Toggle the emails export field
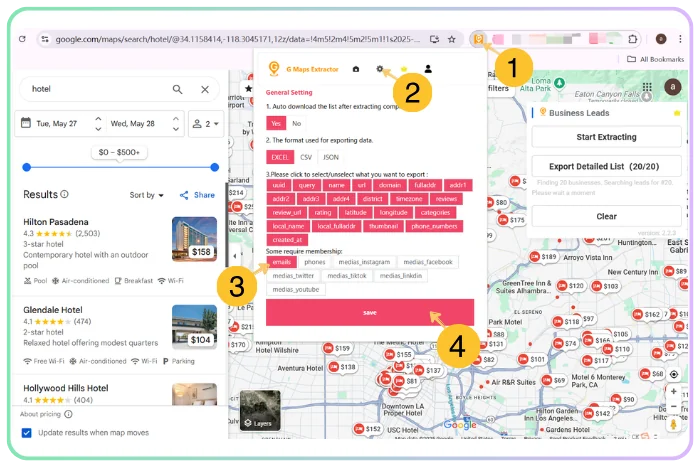700x471 pixels. [x=282, y=262]
